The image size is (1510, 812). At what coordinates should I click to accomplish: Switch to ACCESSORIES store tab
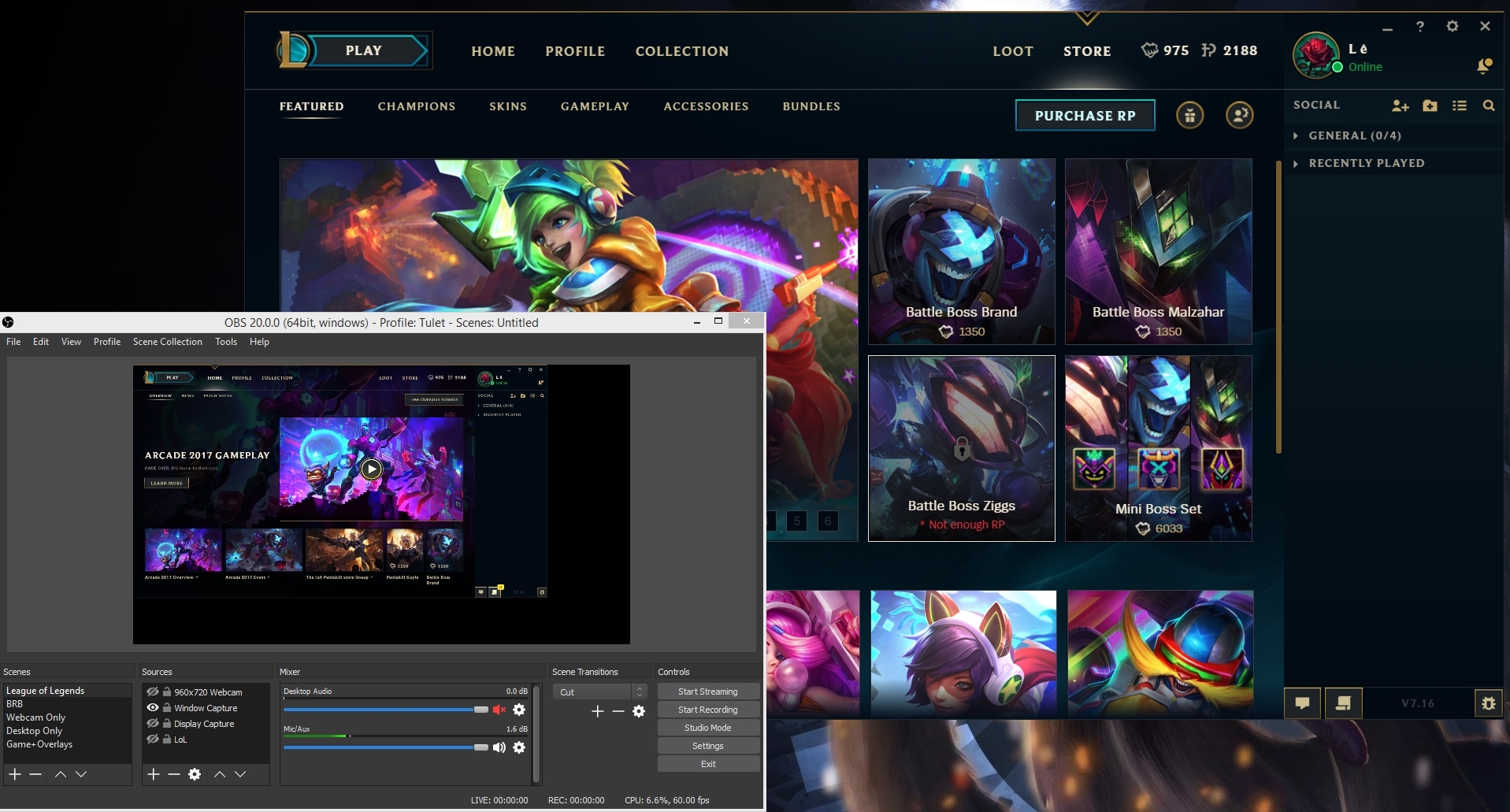[706, 106]
